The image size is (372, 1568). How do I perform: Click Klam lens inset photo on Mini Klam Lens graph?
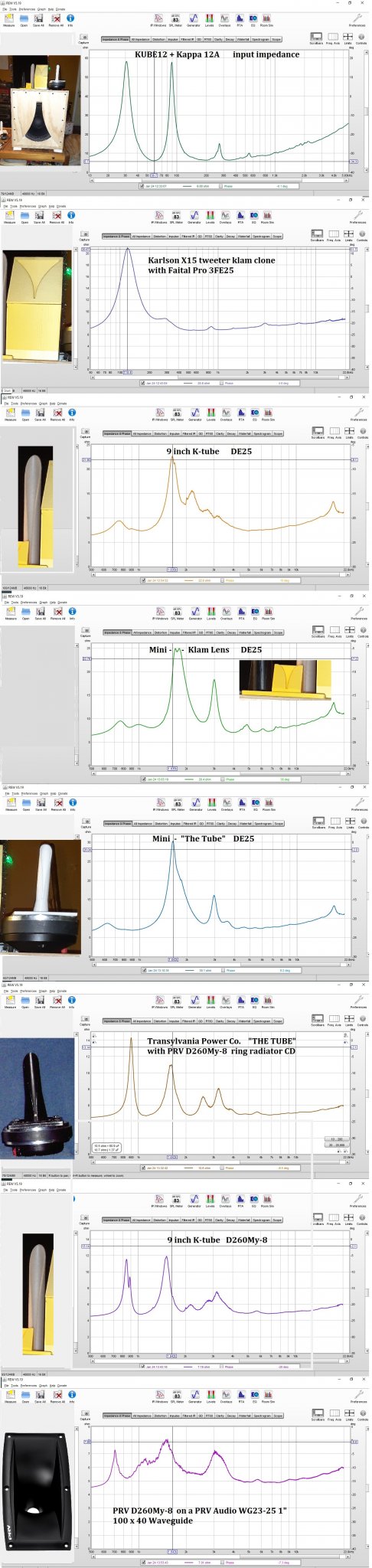pyautogui.click(x=285, y=680)
